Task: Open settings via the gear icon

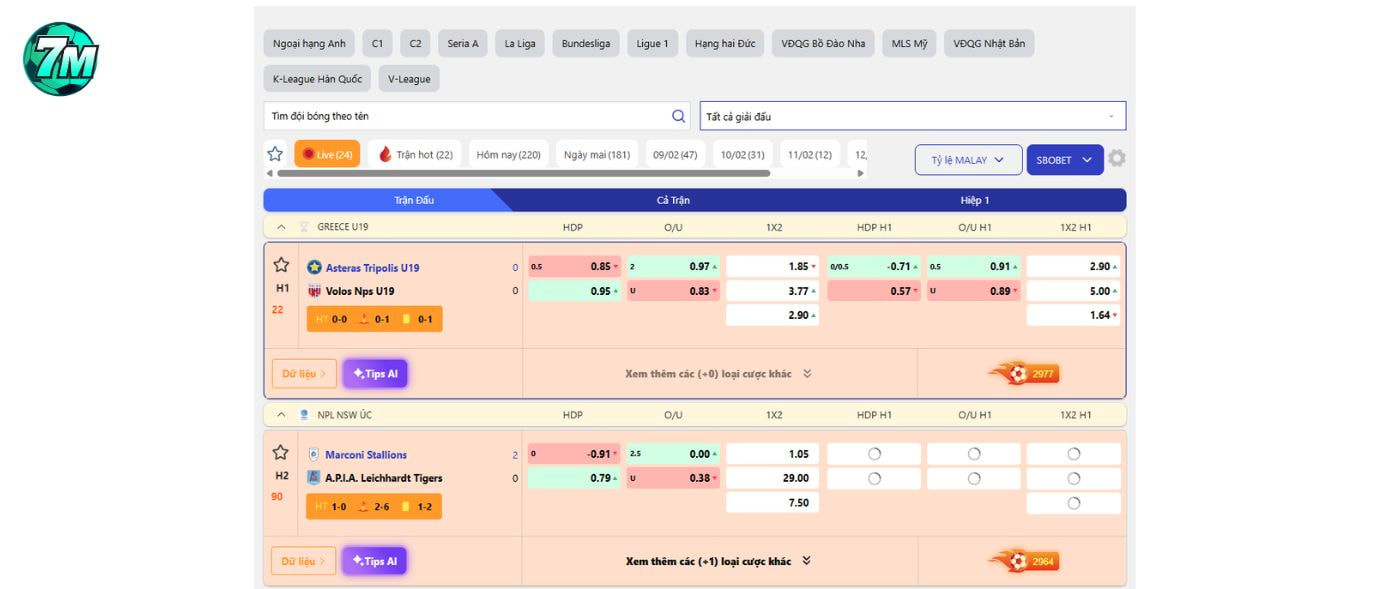Action: 1117,159
